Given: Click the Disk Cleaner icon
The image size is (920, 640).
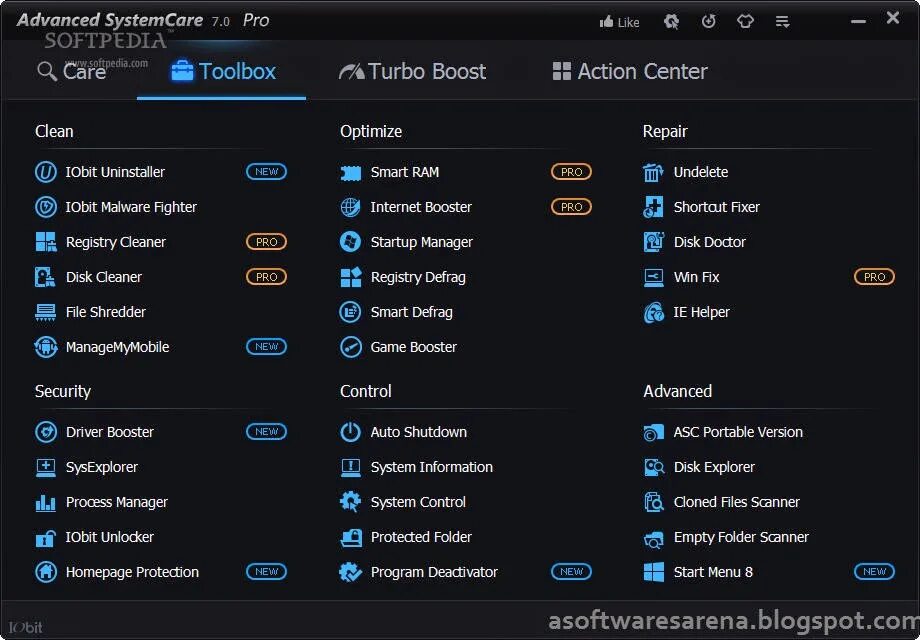Looking at the screenshot, I should [46, 277].
